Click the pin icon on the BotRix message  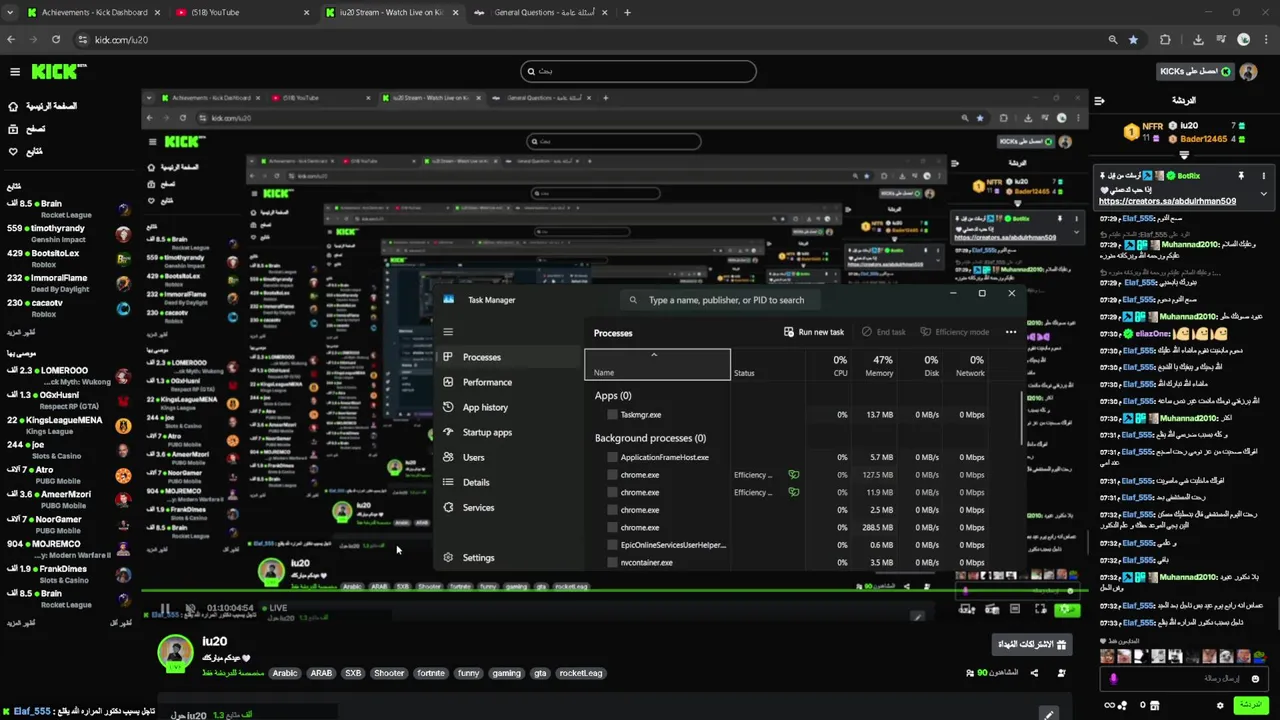pos(1241,176)
